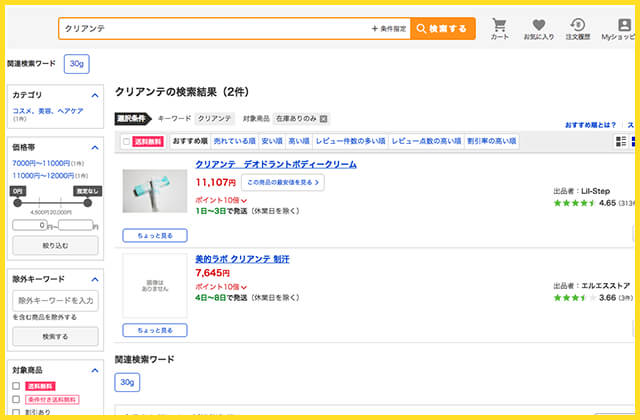The height and width of the screenshot is (420, 640).
Task: Sort by 売れている順
Action: coord(235,141)
